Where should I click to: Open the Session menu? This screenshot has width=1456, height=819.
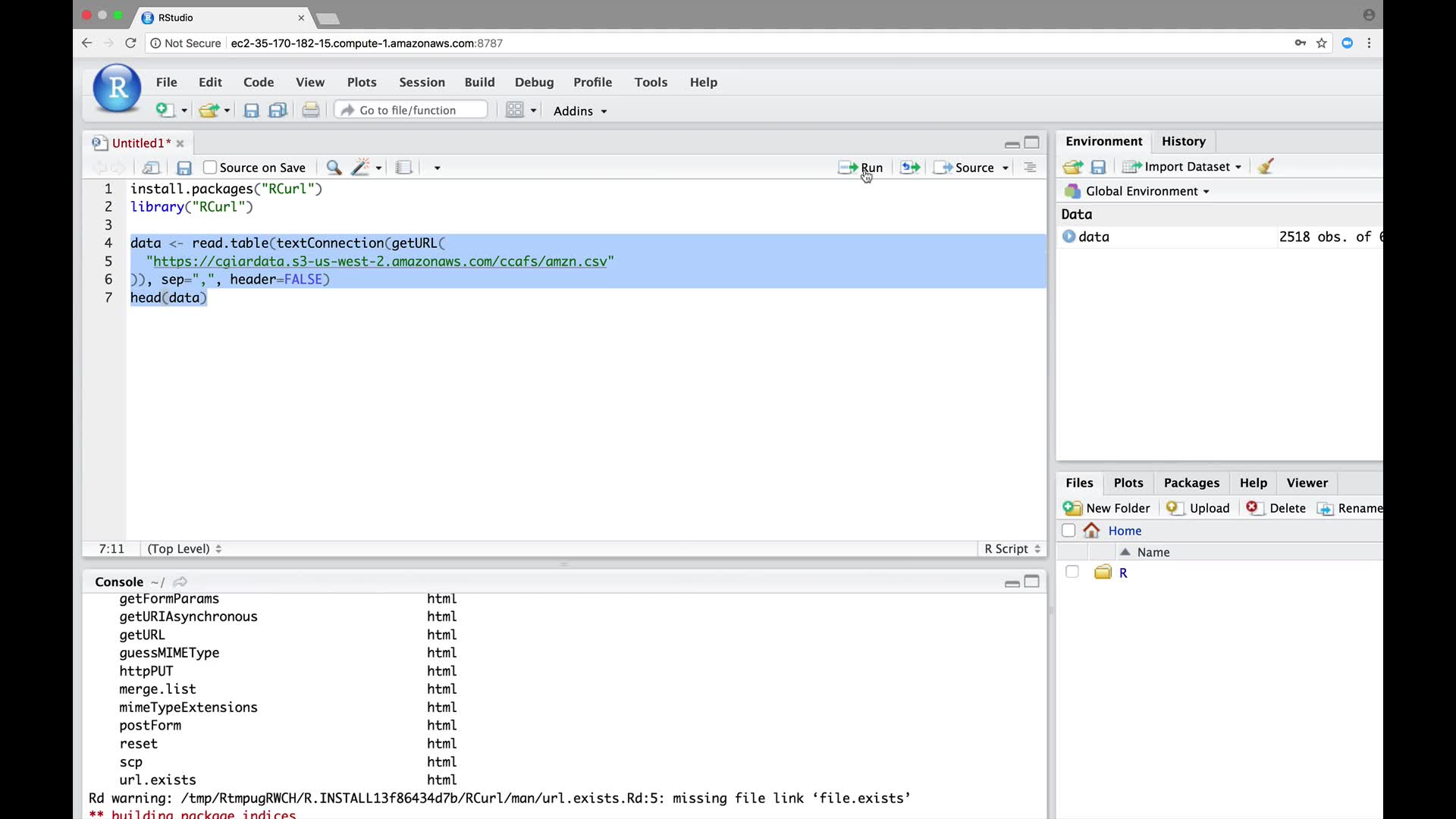(422, 82)
